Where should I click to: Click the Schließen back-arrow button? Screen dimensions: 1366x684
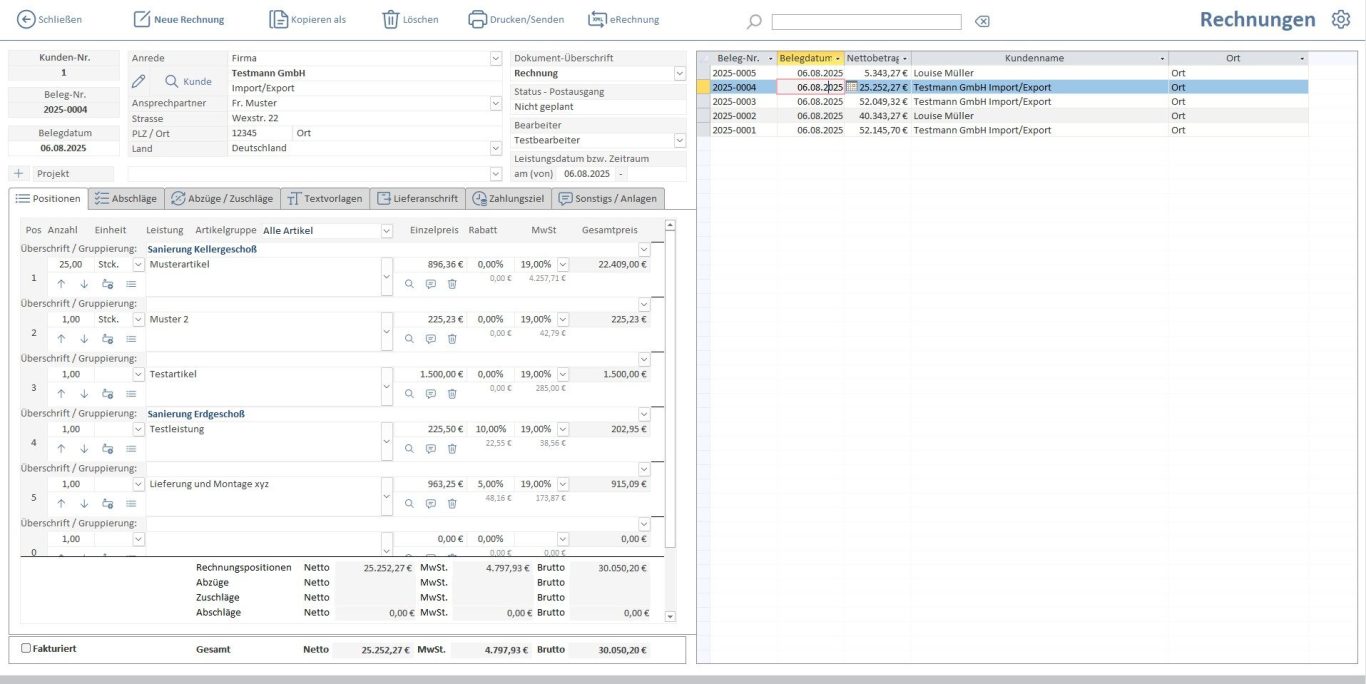tap(50, 19)
